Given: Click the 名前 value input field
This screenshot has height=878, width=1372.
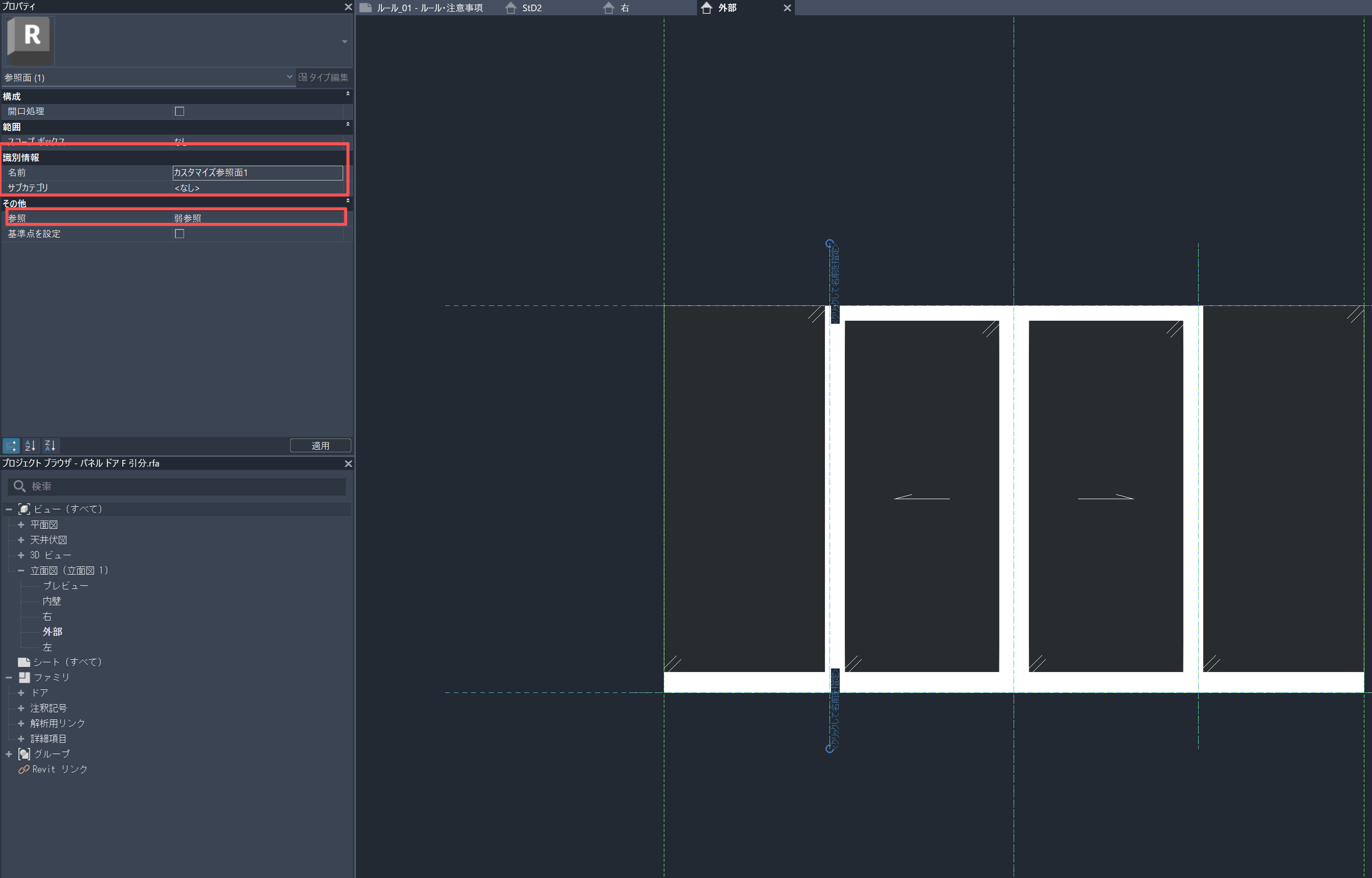Looking at the screenshot, I should (x=257, y=172).
